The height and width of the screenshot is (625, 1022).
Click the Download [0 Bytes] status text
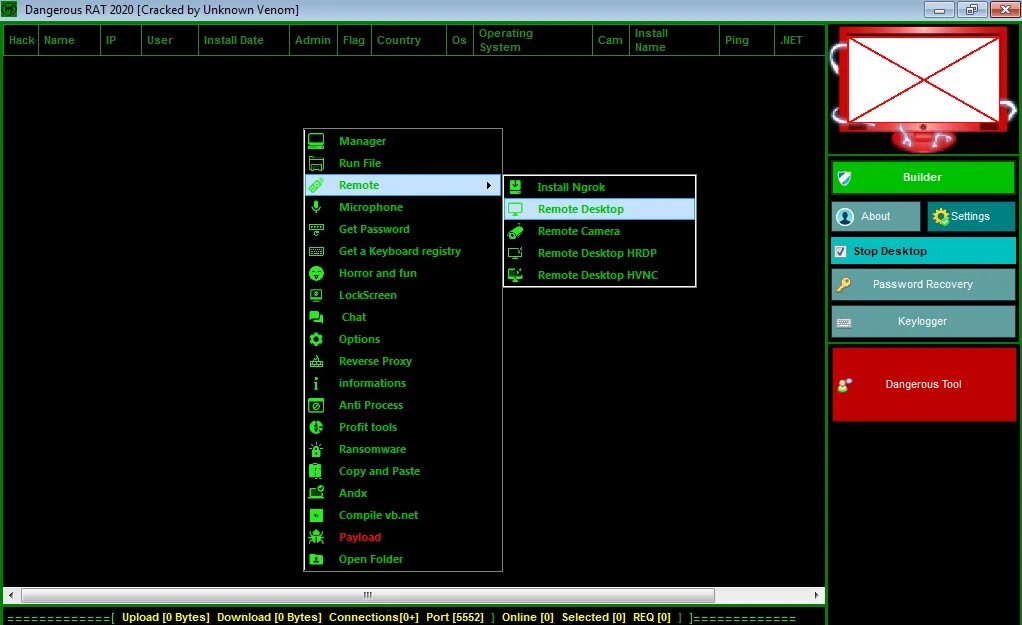coord(269,617)
